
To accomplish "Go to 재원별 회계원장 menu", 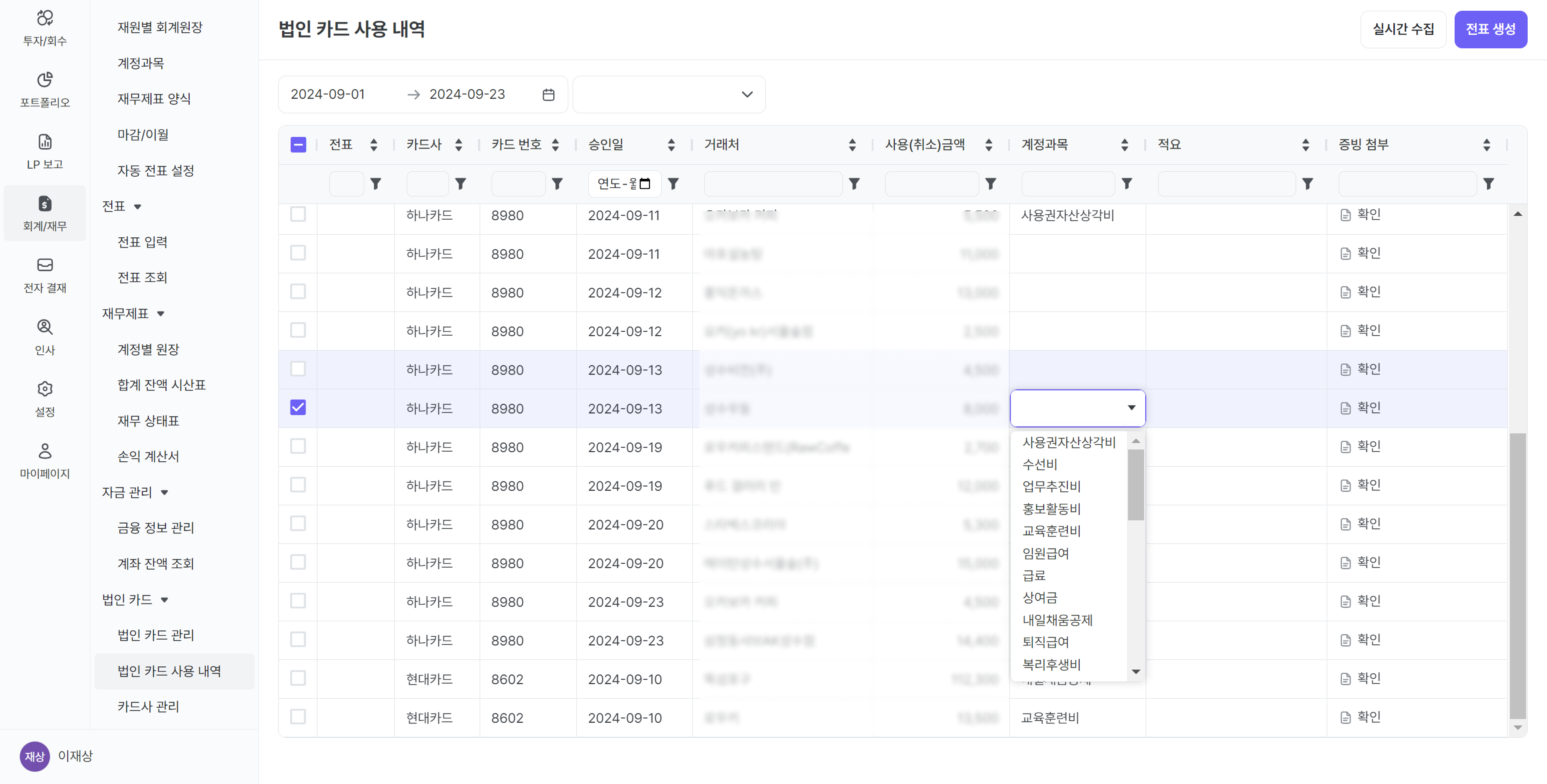I will pos(160,28).
